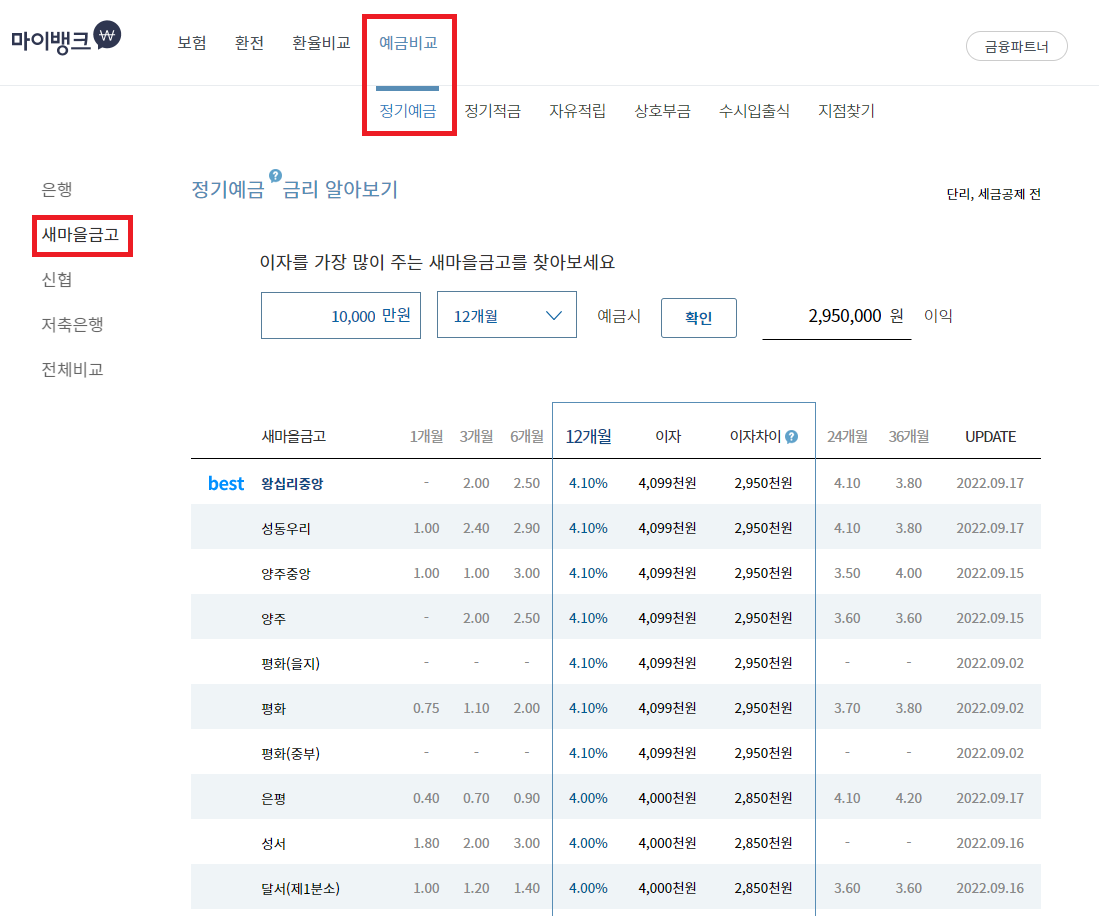The width and height of the screenshot is (1099, 916).
Task: Select 전체비교 in the sidebar
Action: tap(72, 369)
